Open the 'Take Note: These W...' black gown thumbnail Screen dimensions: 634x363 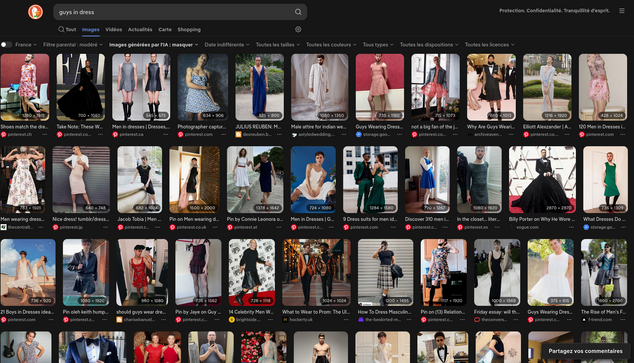coord(81,87)
